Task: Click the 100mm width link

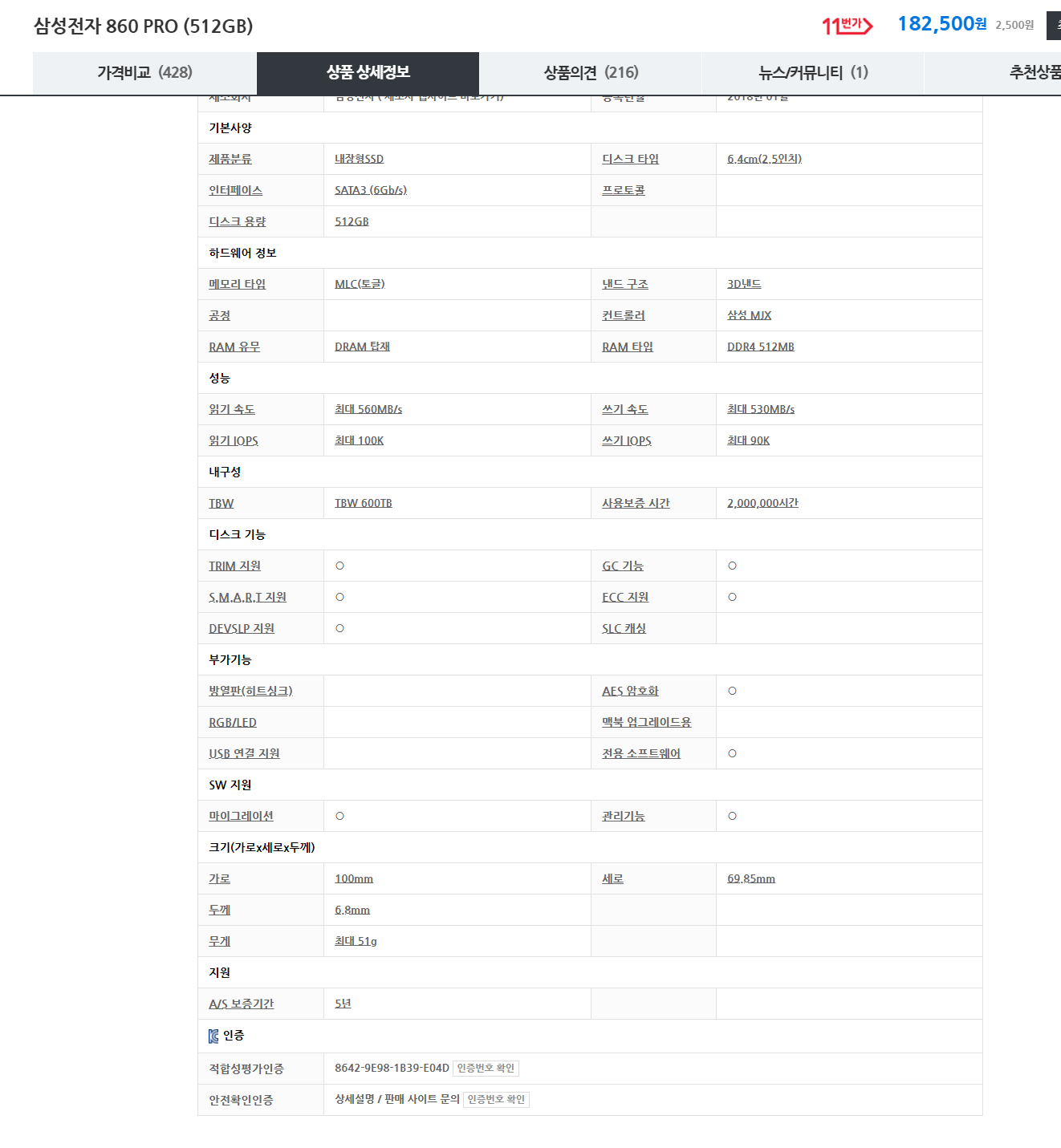Action: [354, 878]
